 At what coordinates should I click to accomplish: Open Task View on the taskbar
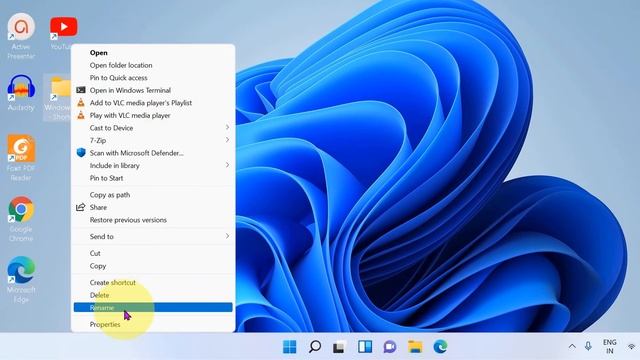coord(340,347)
